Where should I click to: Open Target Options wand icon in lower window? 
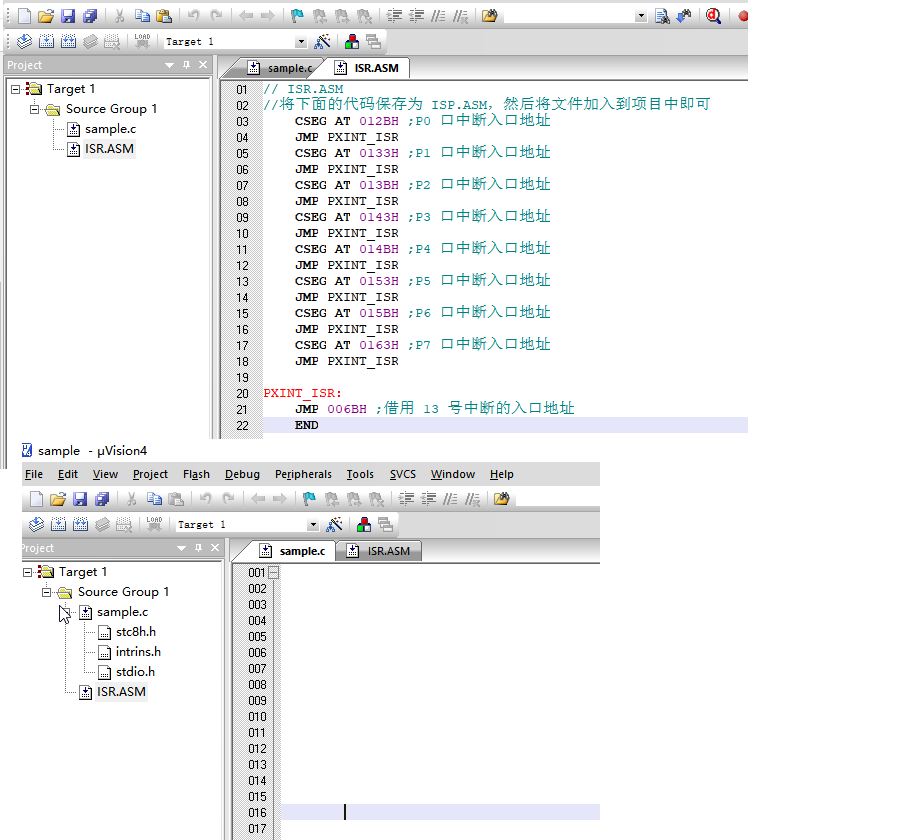coord(334,525)
